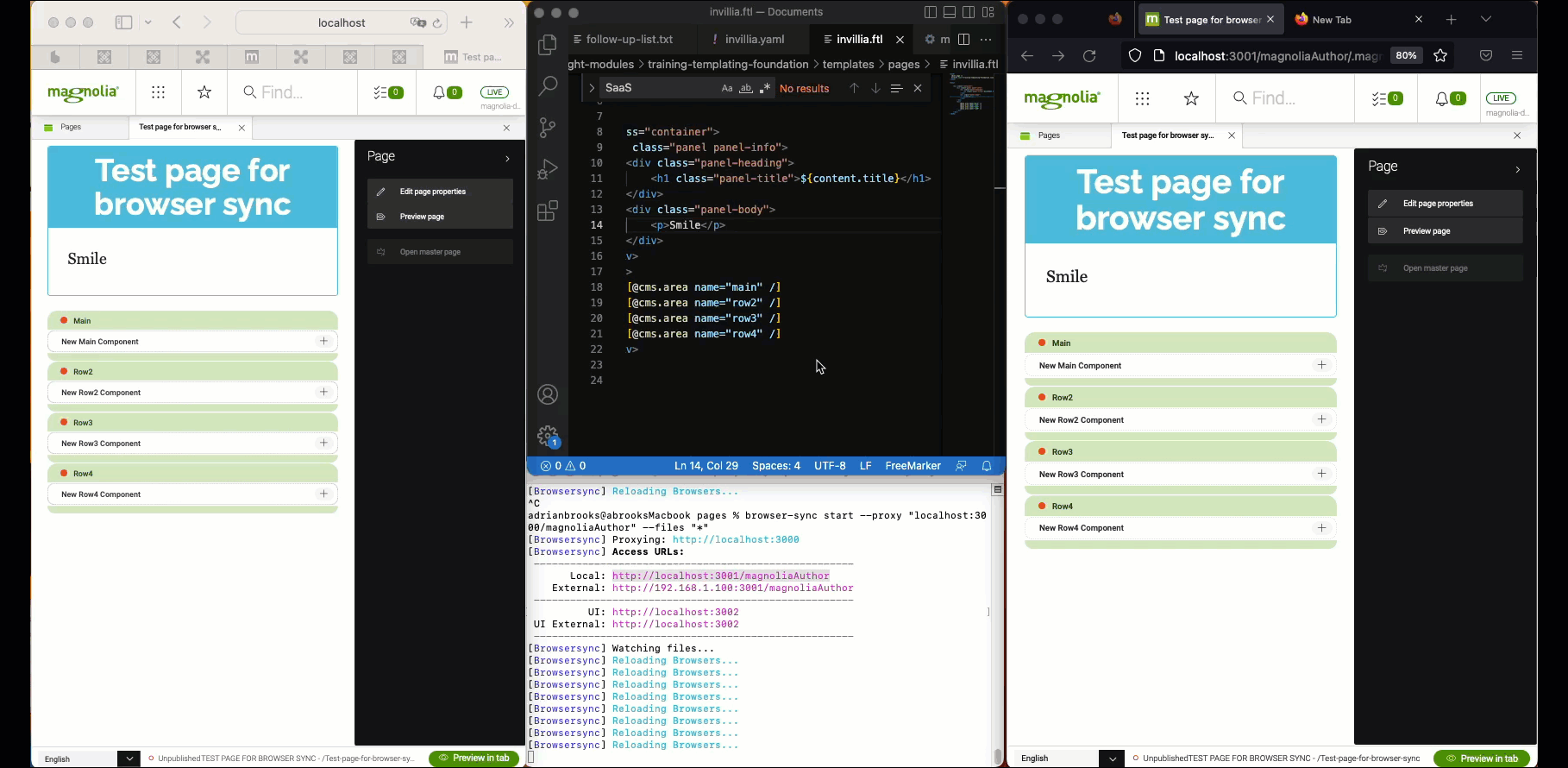Toggle Find in Selection in find widget
Screen dimensions: 1568x768
pyautogui.click(x=896, y=88)
